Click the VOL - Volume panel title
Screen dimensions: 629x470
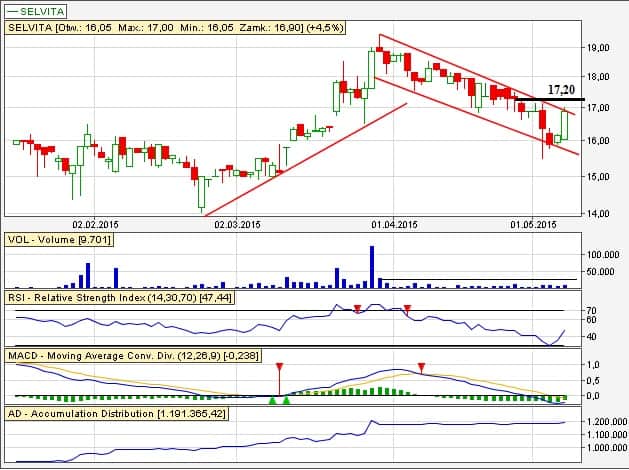click(59, 240)
